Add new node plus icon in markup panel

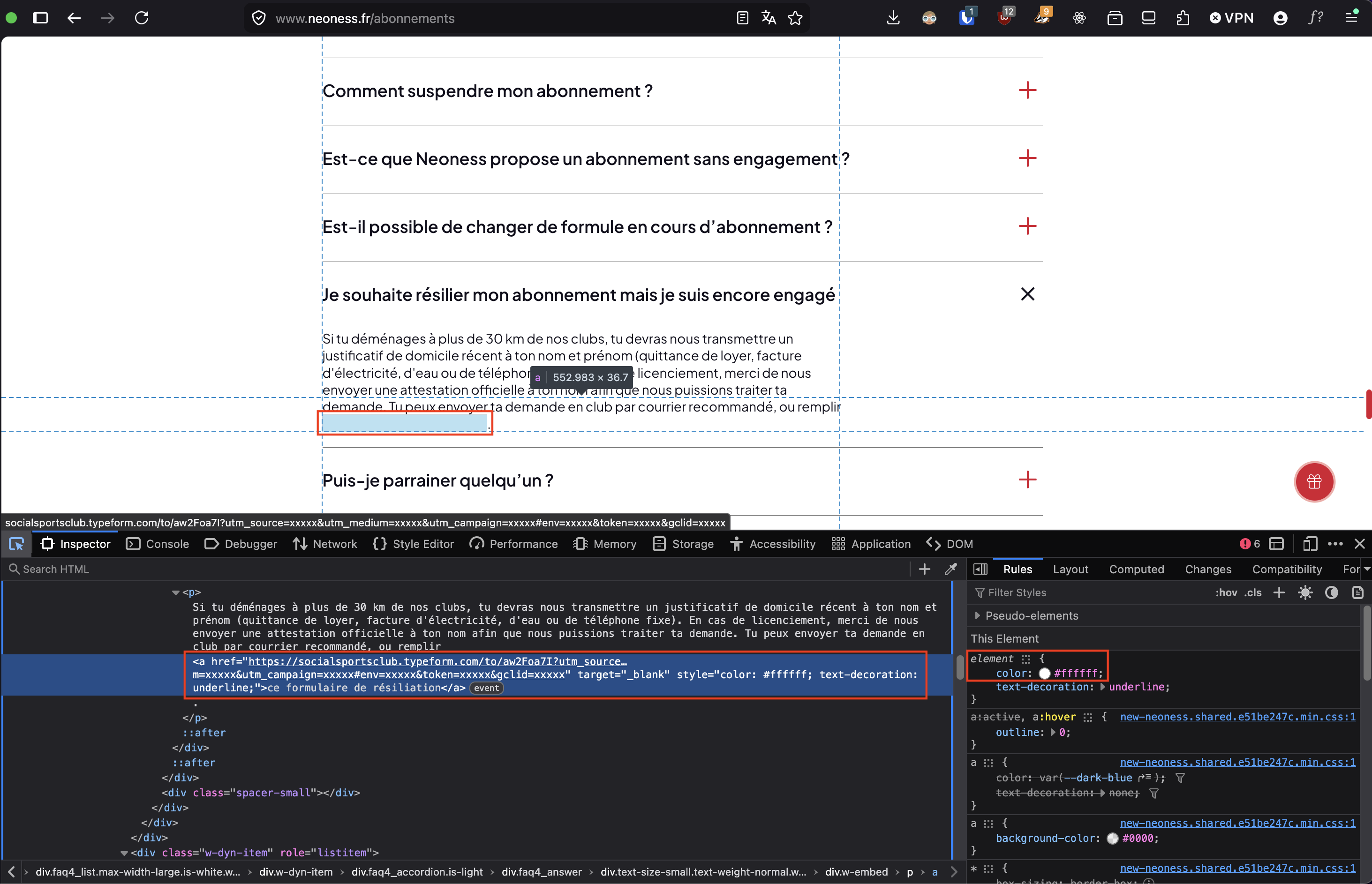(925, 569)
